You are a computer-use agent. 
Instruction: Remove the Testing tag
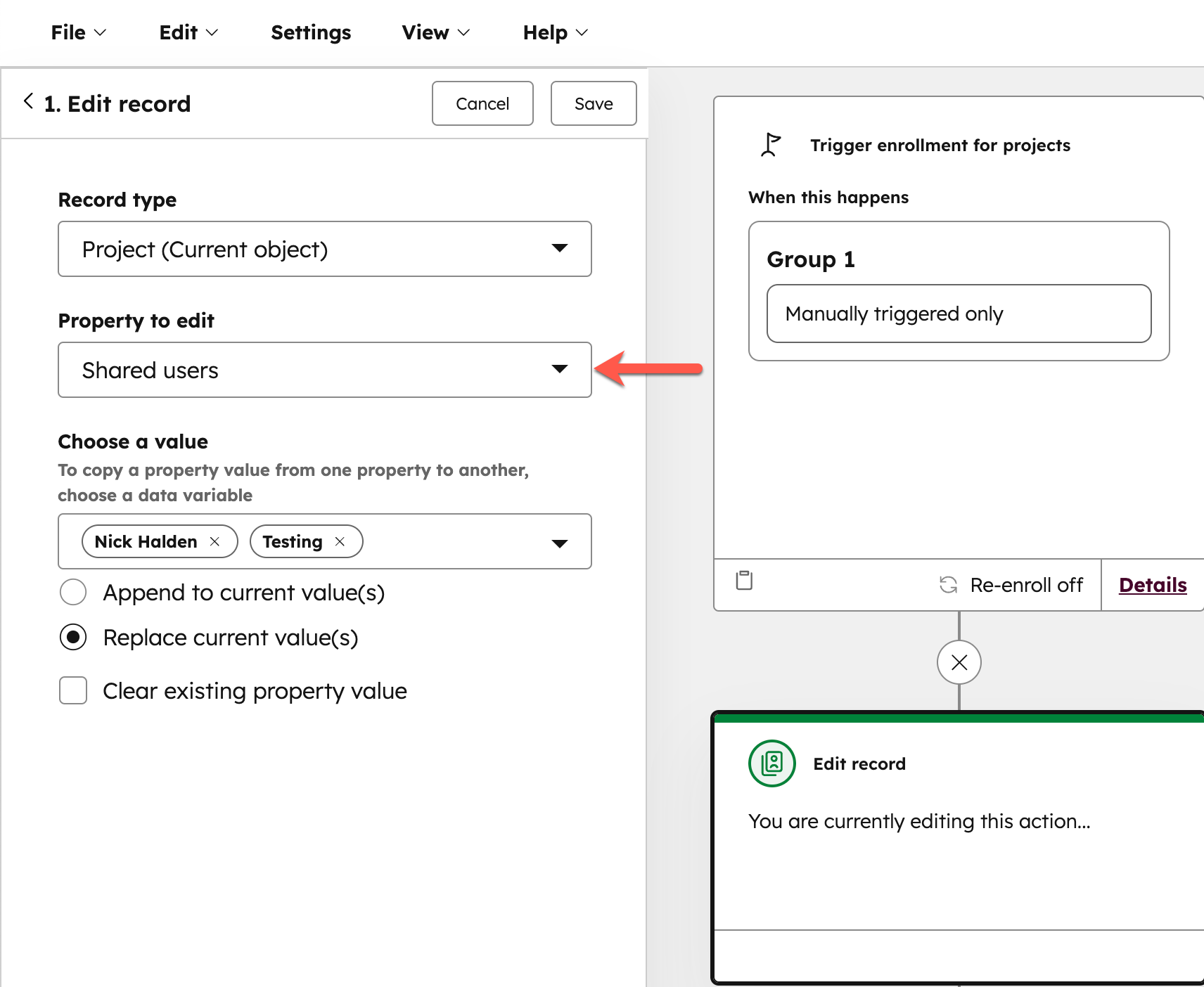coord(340,542)
